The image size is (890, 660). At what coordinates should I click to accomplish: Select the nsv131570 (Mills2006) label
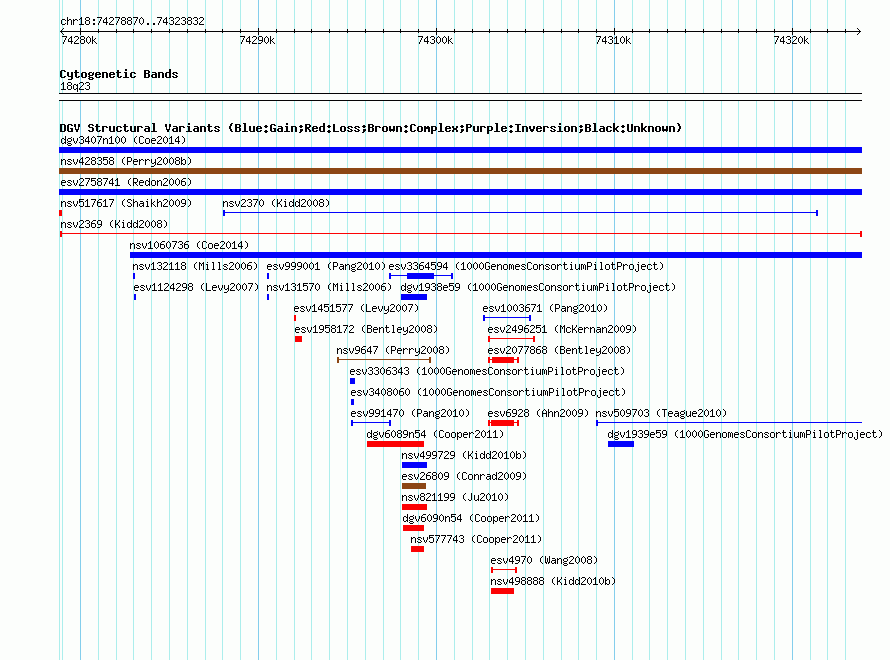point(329,287)
